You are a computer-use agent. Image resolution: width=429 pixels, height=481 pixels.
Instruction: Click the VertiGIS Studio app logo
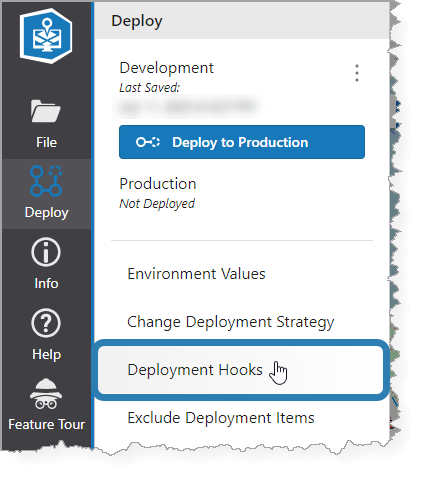point(46,36)
